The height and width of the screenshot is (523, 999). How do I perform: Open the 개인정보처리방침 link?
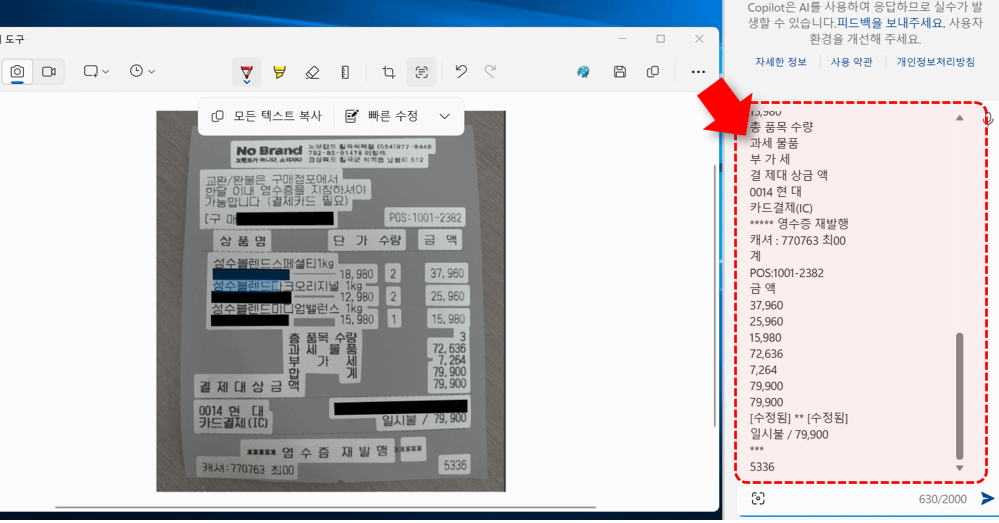tap(935, 62)
